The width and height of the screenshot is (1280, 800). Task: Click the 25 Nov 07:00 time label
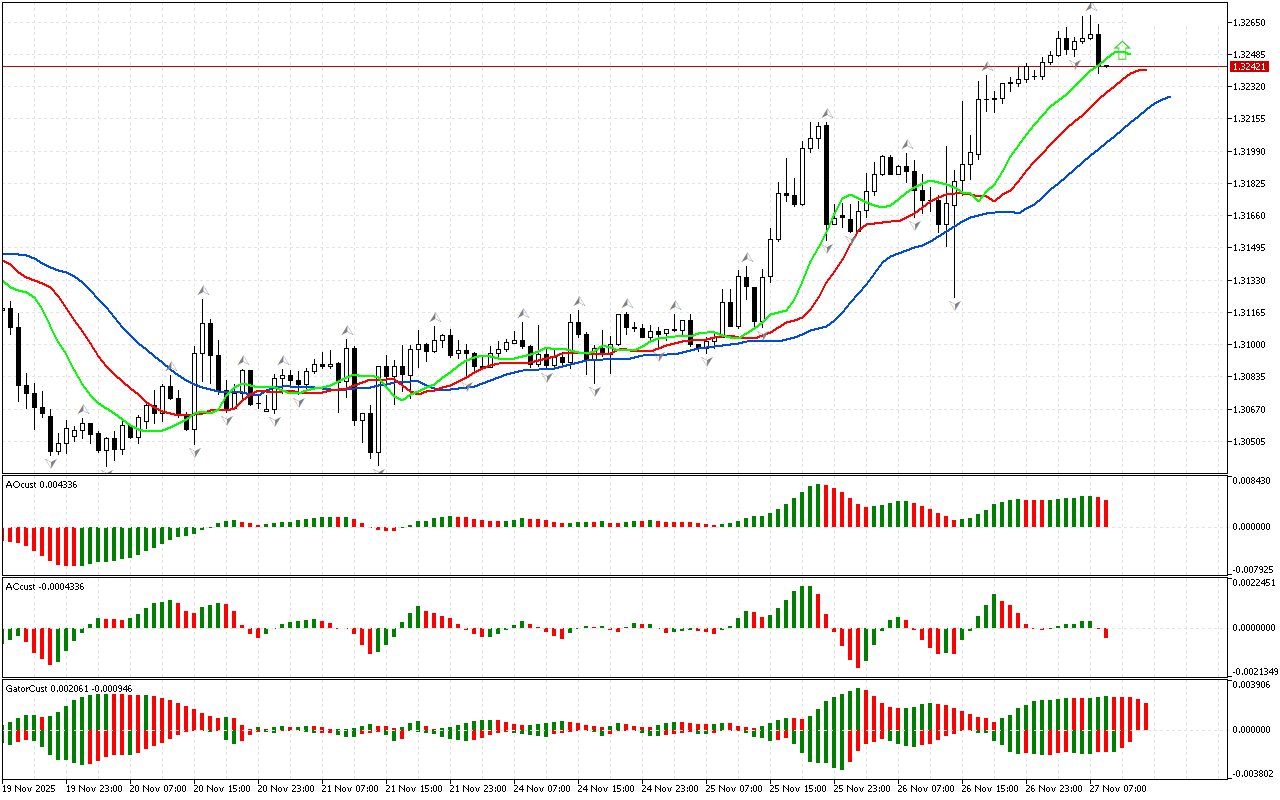[733, 788]
